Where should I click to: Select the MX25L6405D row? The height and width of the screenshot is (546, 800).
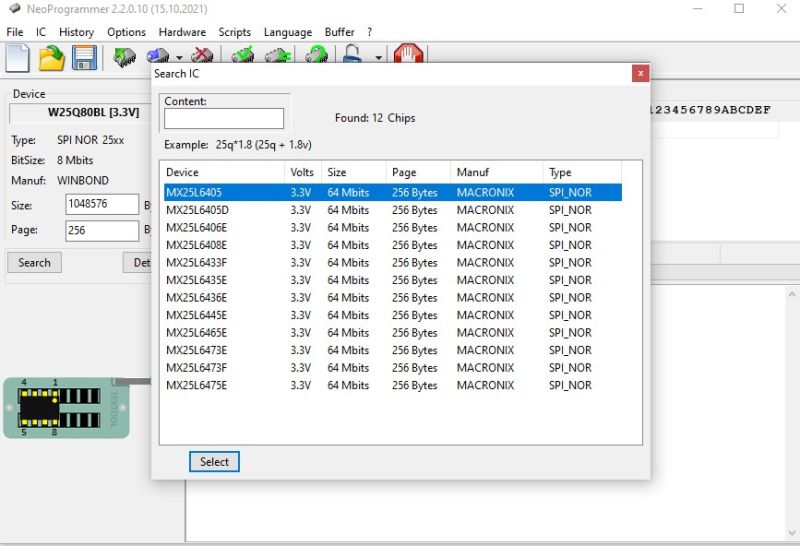point(393,210)
